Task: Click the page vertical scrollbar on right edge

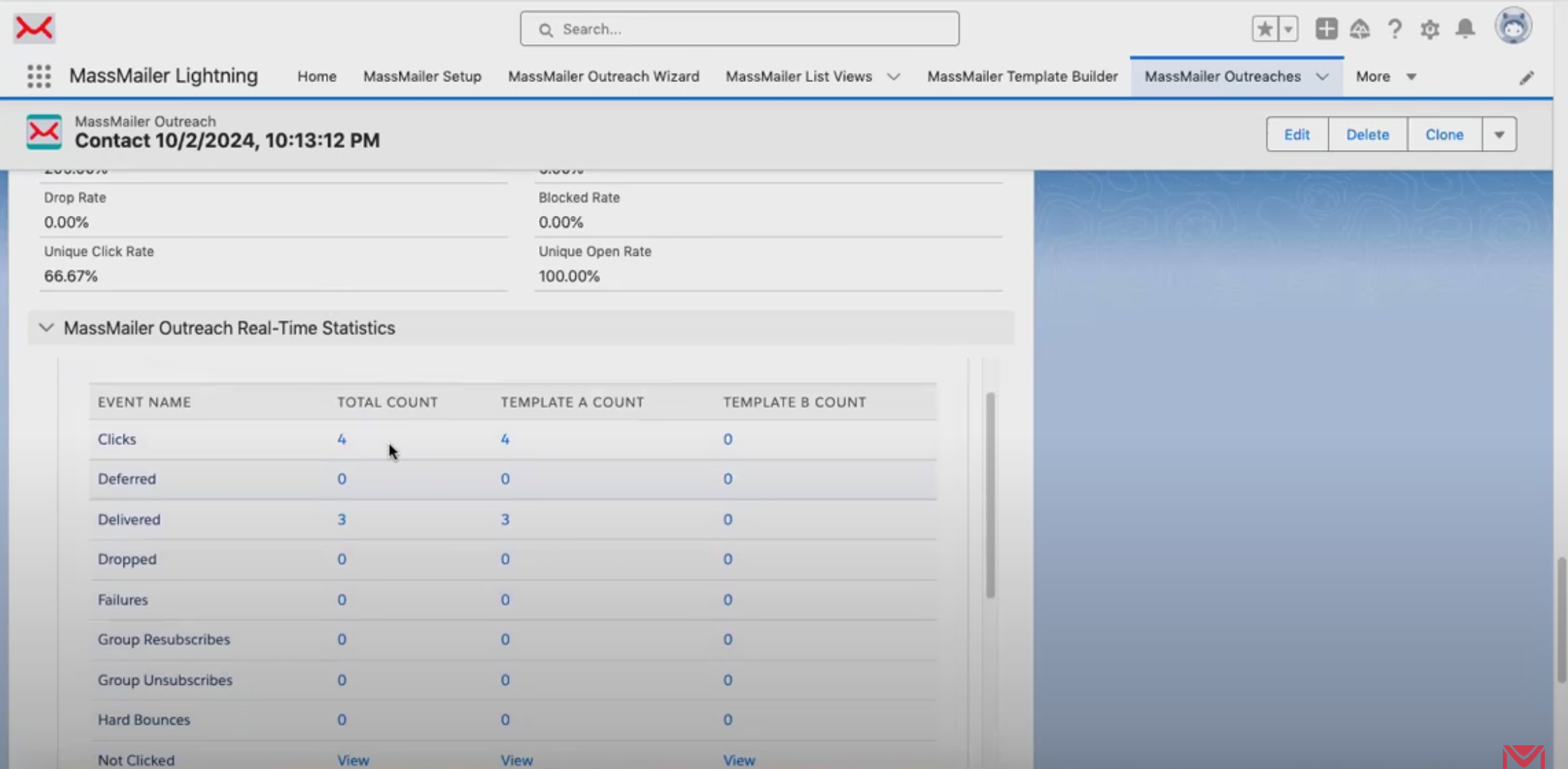Action: point(1562,620)
